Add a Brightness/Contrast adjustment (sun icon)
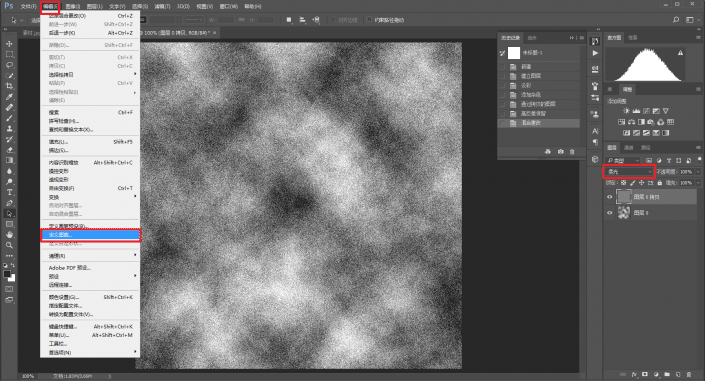The height and width of the screenshot is (381, 705). click(626, 111)
